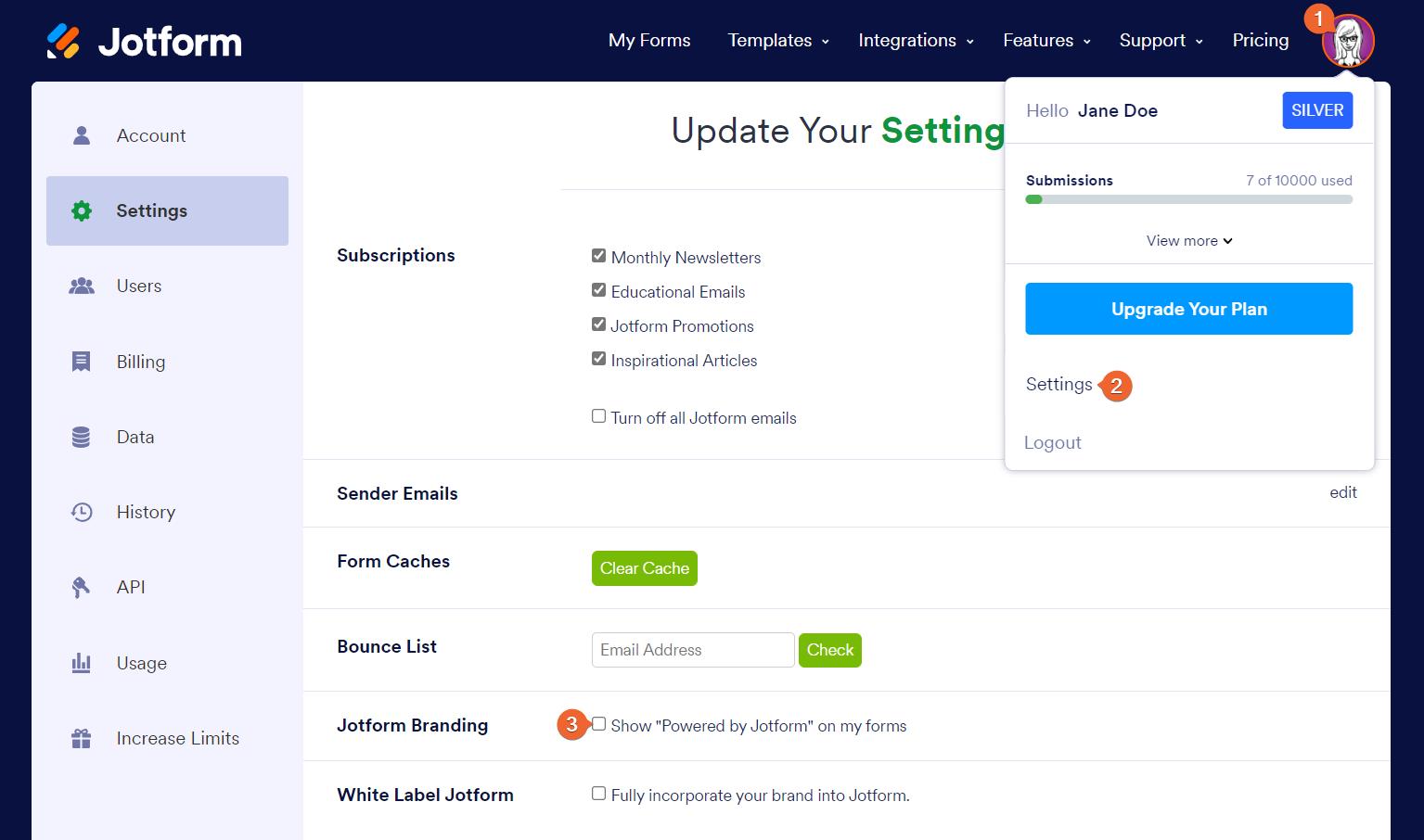Click the Settings gear icon in sidebar

(82, 210)
